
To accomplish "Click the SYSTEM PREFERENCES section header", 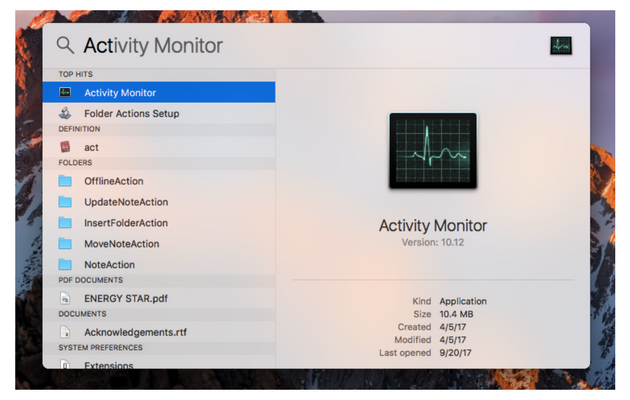I will coord(100,347).
